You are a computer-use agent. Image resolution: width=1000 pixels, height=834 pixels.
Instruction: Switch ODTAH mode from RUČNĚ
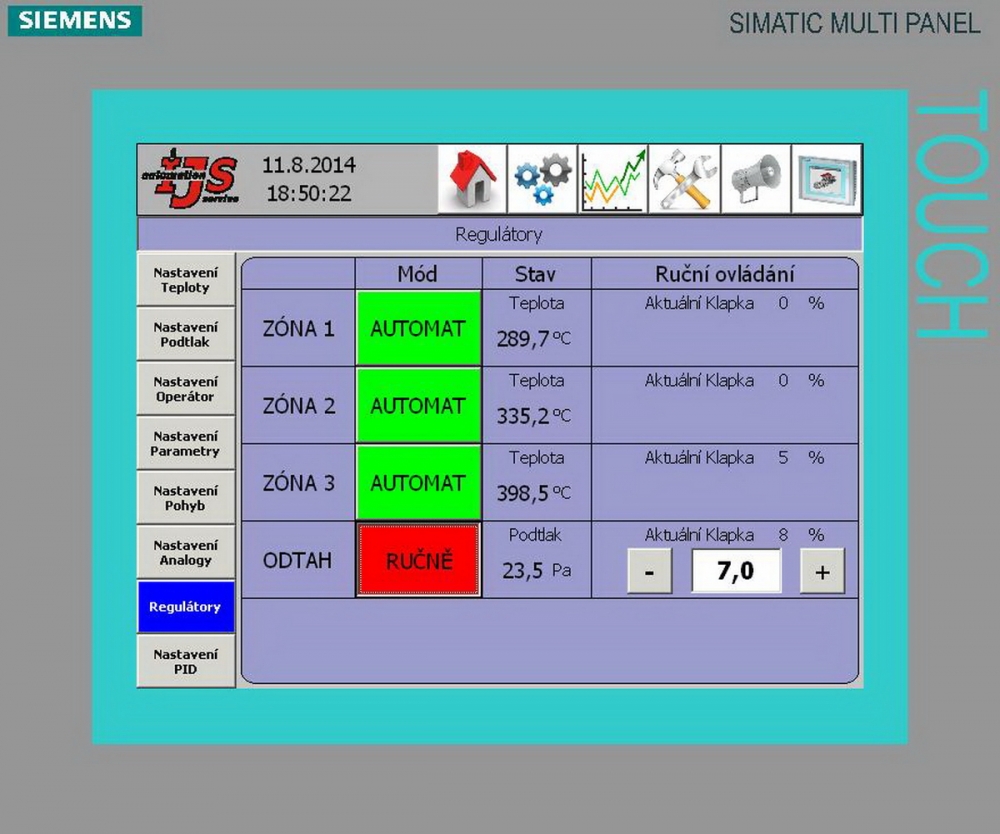point(418,561)
